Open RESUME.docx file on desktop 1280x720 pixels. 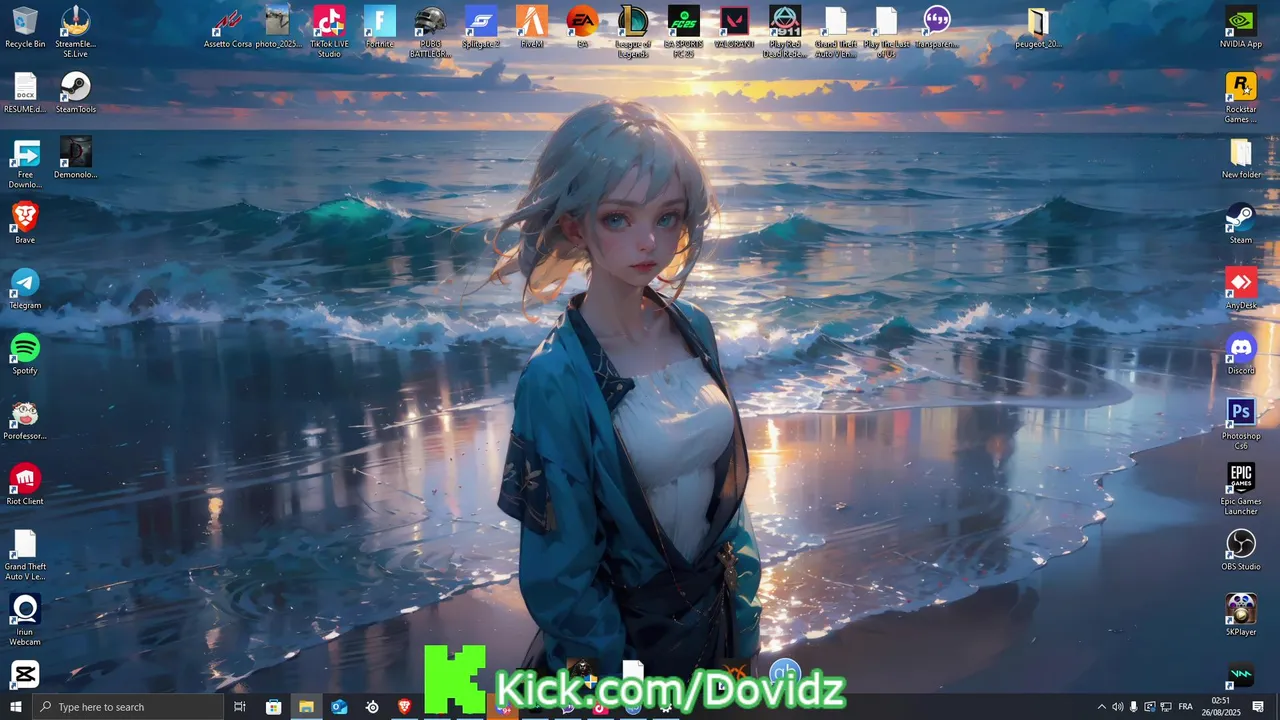[25, 93]
